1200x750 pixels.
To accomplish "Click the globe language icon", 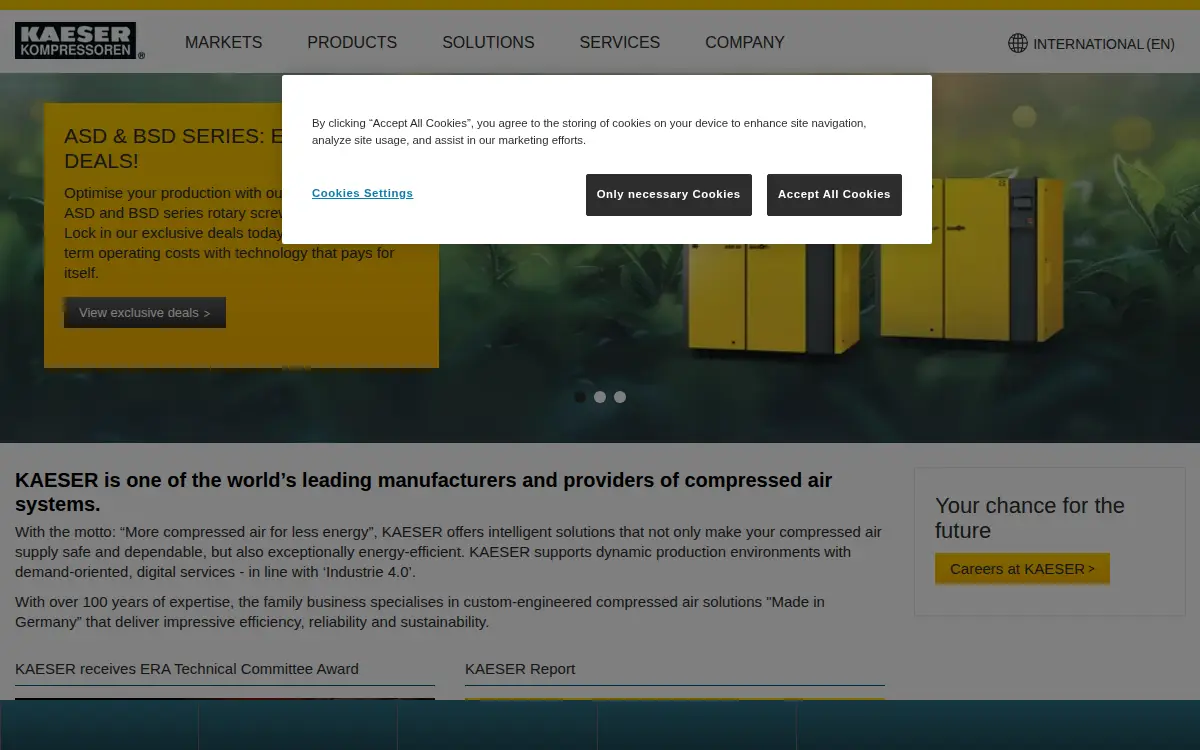I will click(x=1018, y=43).
